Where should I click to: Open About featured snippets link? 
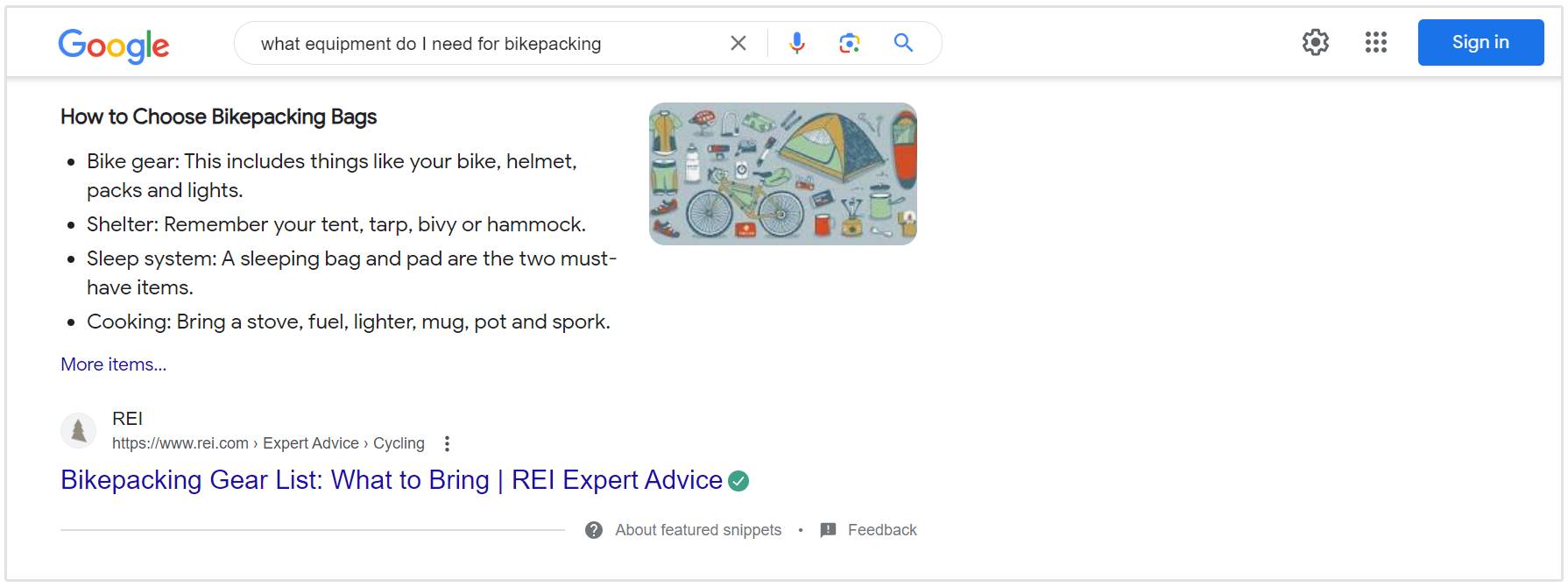[697, 530]
